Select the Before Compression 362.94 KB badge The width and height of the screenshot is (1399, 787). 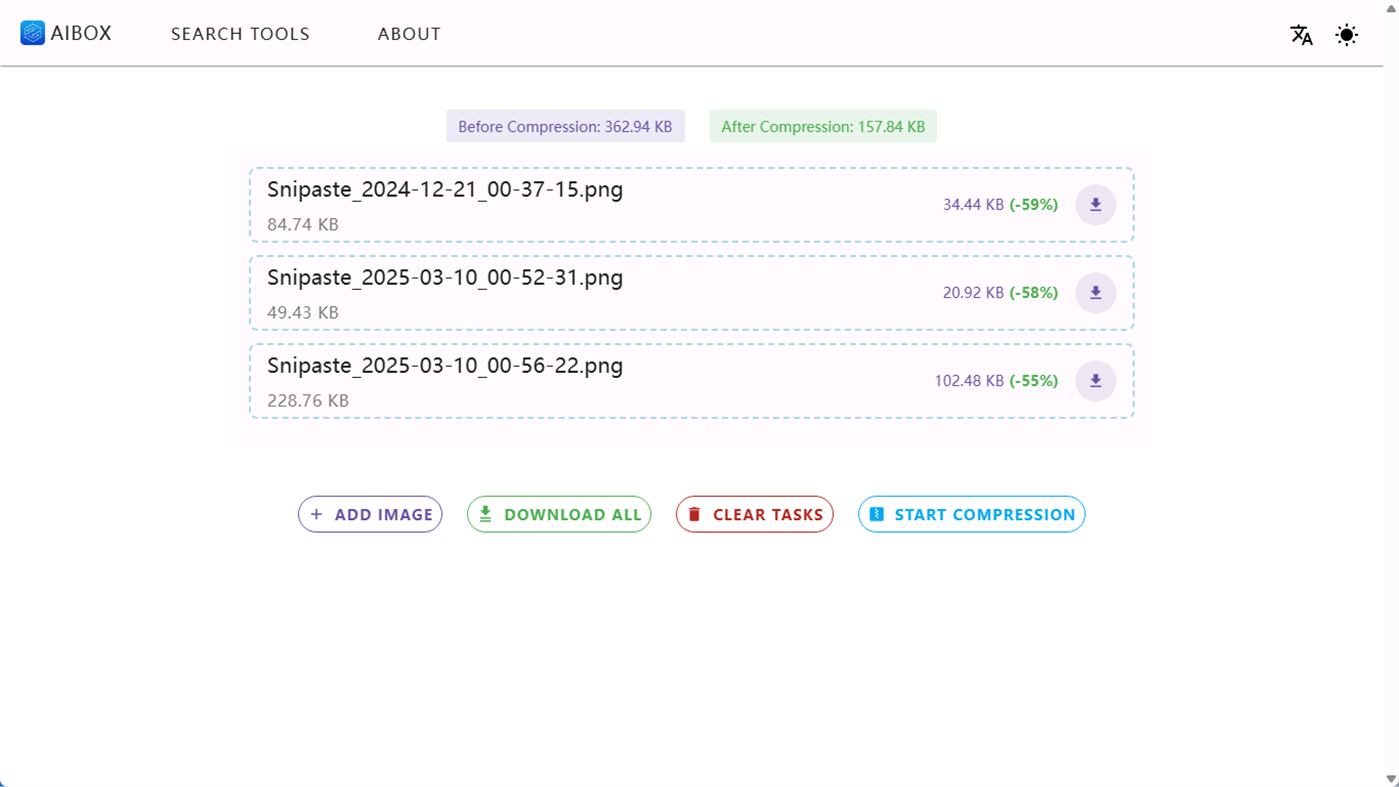tap(565, 126)
